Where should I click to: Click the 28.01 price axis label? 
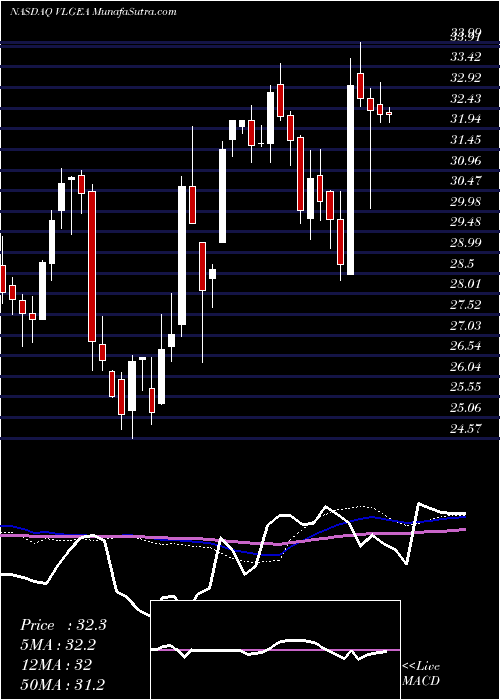coord(466,284)
